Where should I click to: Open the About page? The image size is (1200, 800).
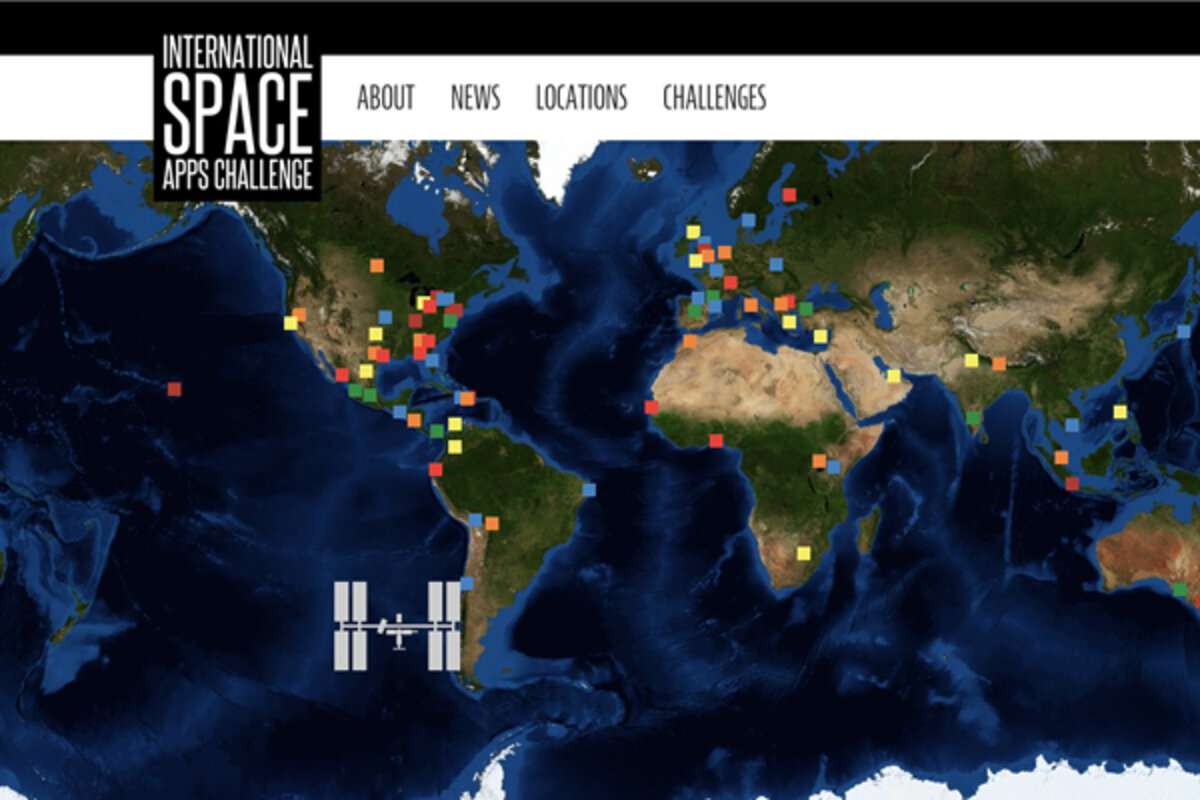(x=385, y=98)
